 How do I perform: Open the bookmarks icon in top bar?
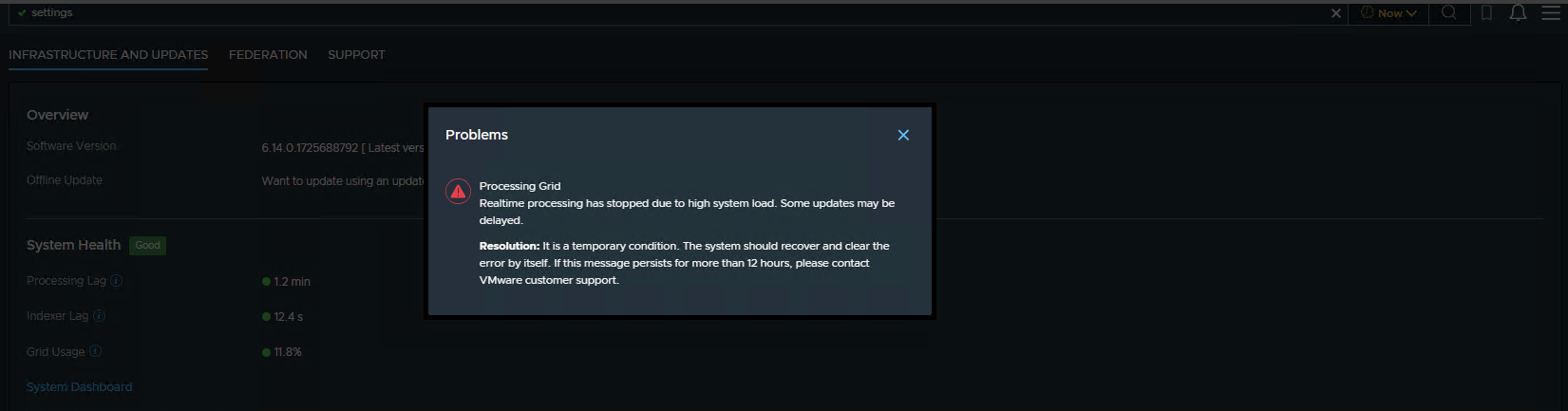click(1486, 12)
